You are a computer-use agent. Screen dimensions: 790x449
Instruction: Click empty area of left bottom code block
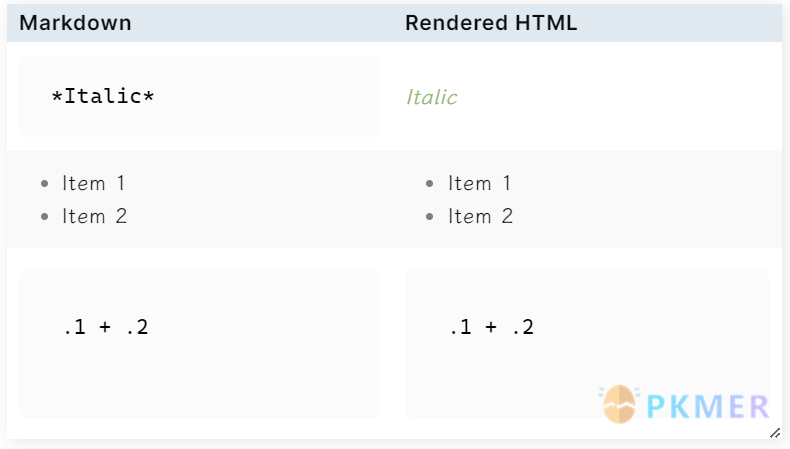pyautogui.click(x=200, y=383)
